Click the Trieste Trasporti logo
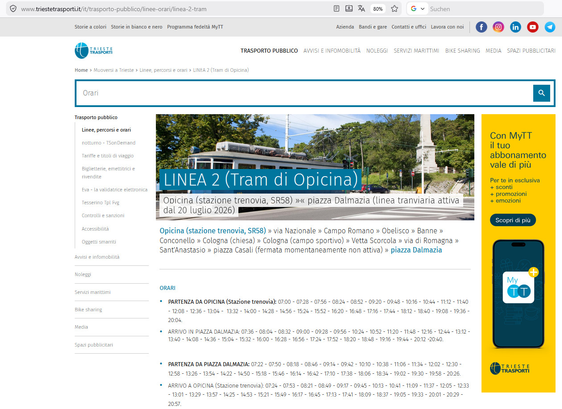 (94, 51)
